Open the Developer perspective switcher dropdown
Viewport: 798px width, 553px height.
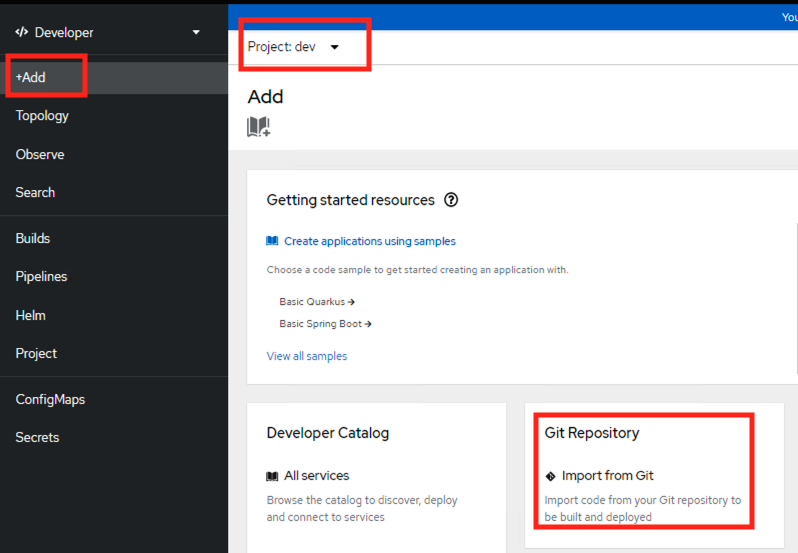[x=196, y=32]
